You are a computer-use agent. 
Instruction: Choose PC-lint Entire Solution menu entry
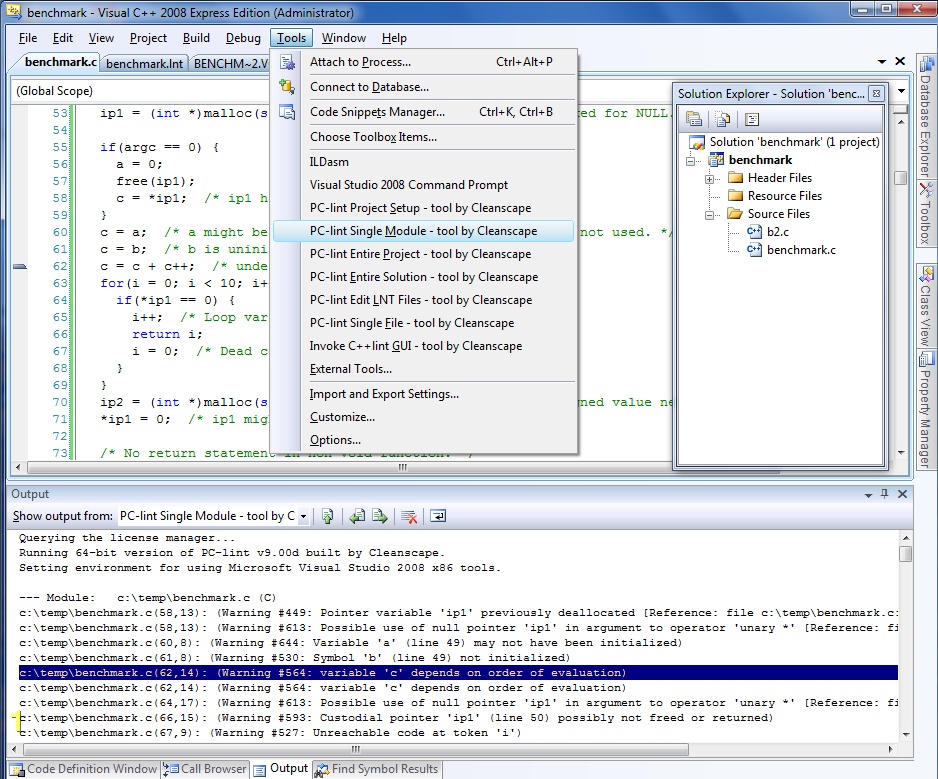click(424, 277)
